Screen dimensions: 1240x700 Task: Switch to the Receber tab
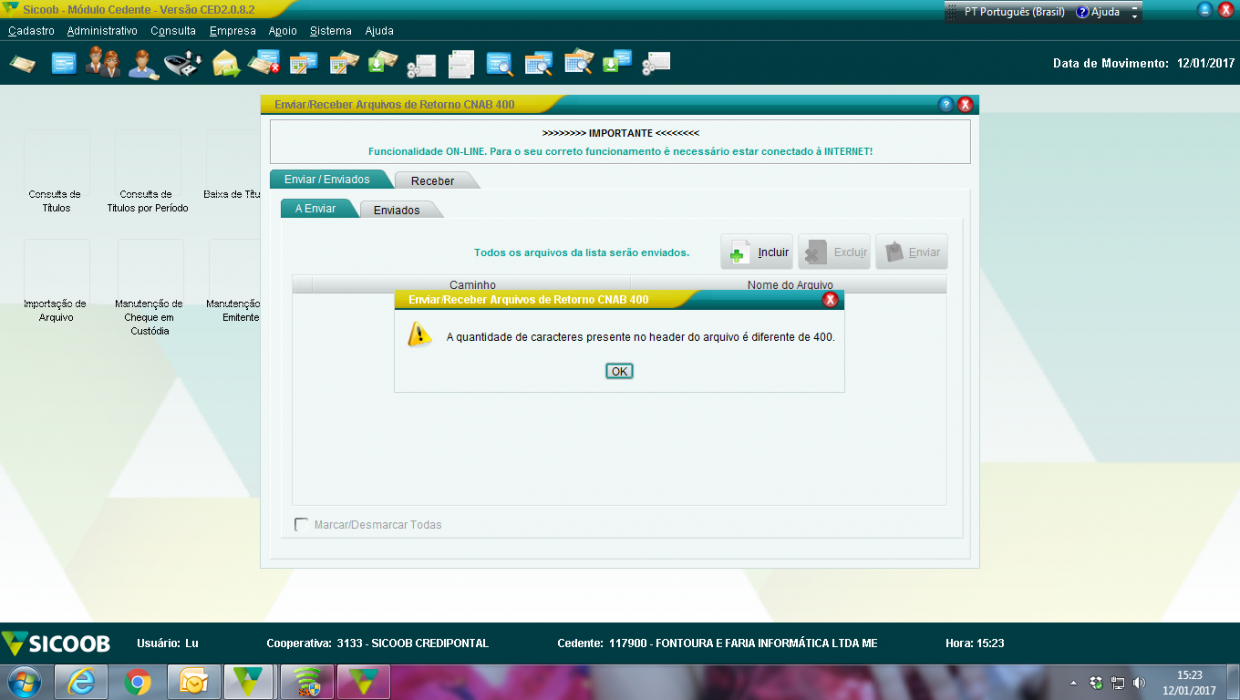click(432, 181)
